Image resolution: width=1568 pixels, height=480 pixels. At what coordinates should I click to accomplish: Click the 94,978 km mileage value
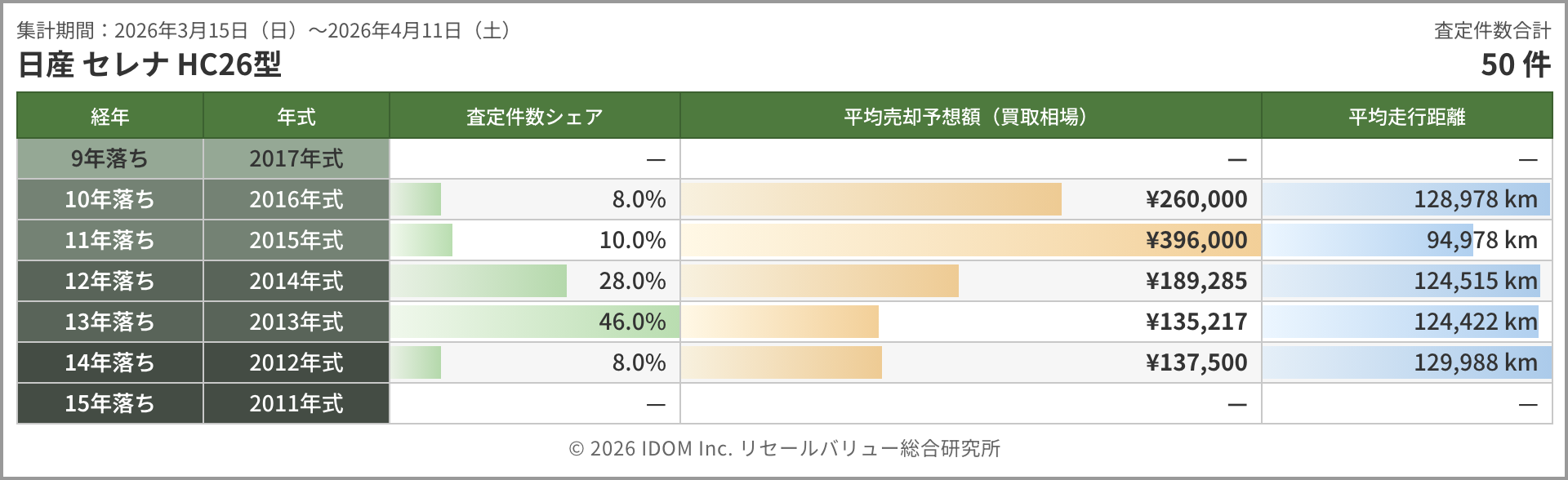pyautogui.click(x=1481, y=240)
